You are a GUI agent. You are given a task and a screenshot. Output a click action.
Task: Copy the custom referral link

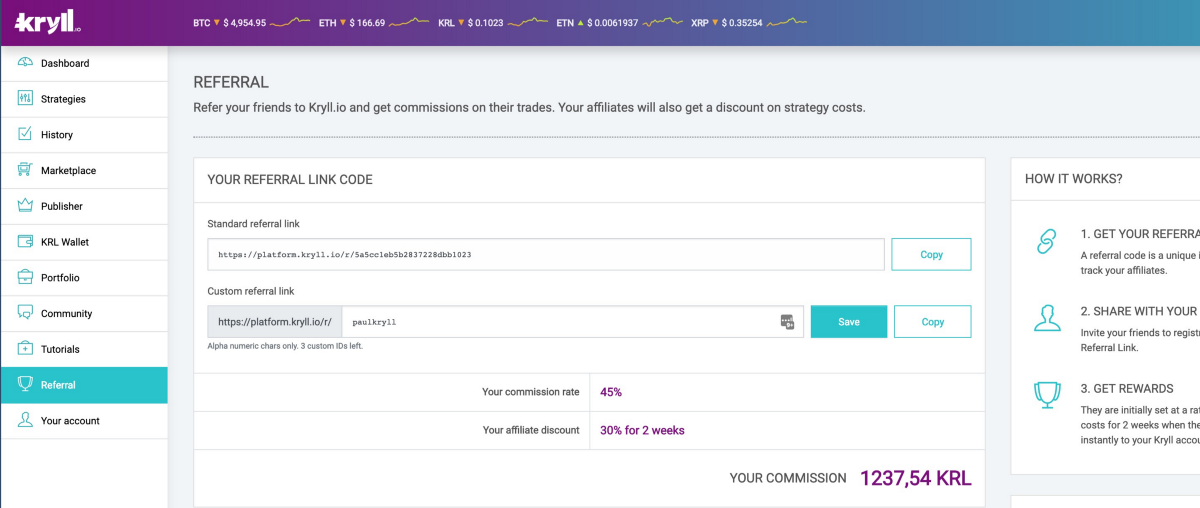(932, 322)
